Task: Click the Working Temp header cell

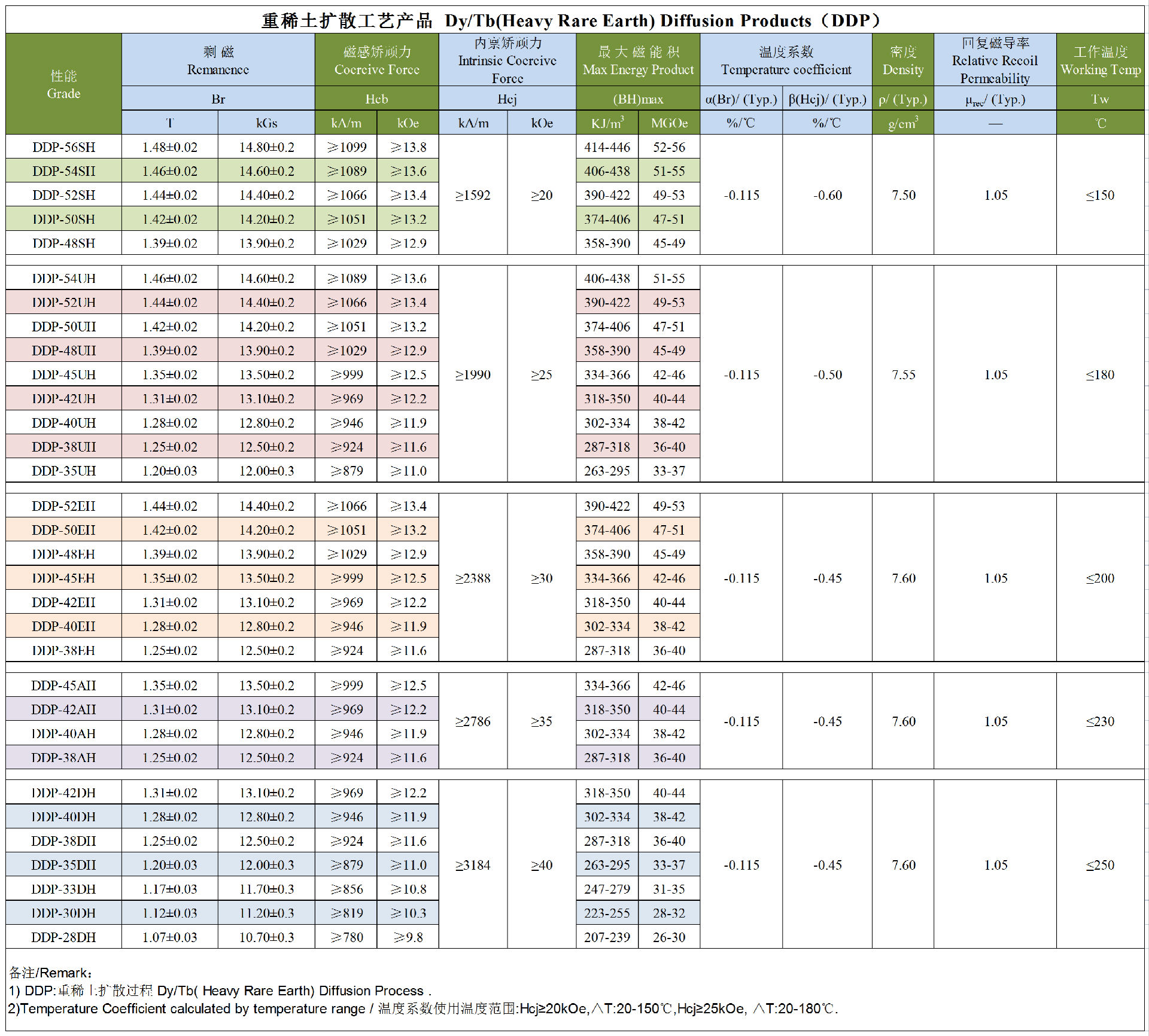Action: coord(1100,60)
